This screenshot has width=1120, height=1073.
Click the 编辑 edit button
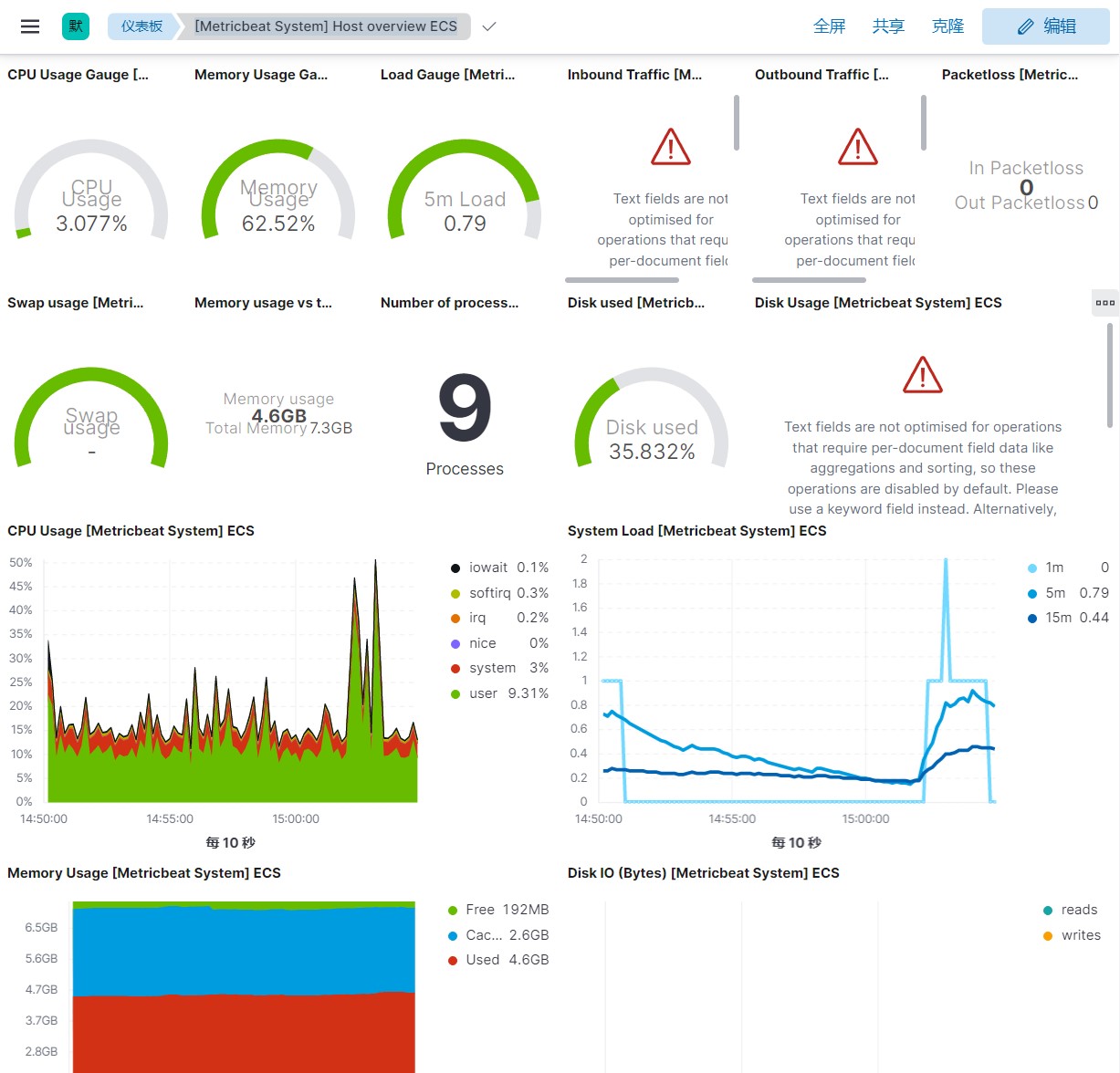(x=1046, y=26)
